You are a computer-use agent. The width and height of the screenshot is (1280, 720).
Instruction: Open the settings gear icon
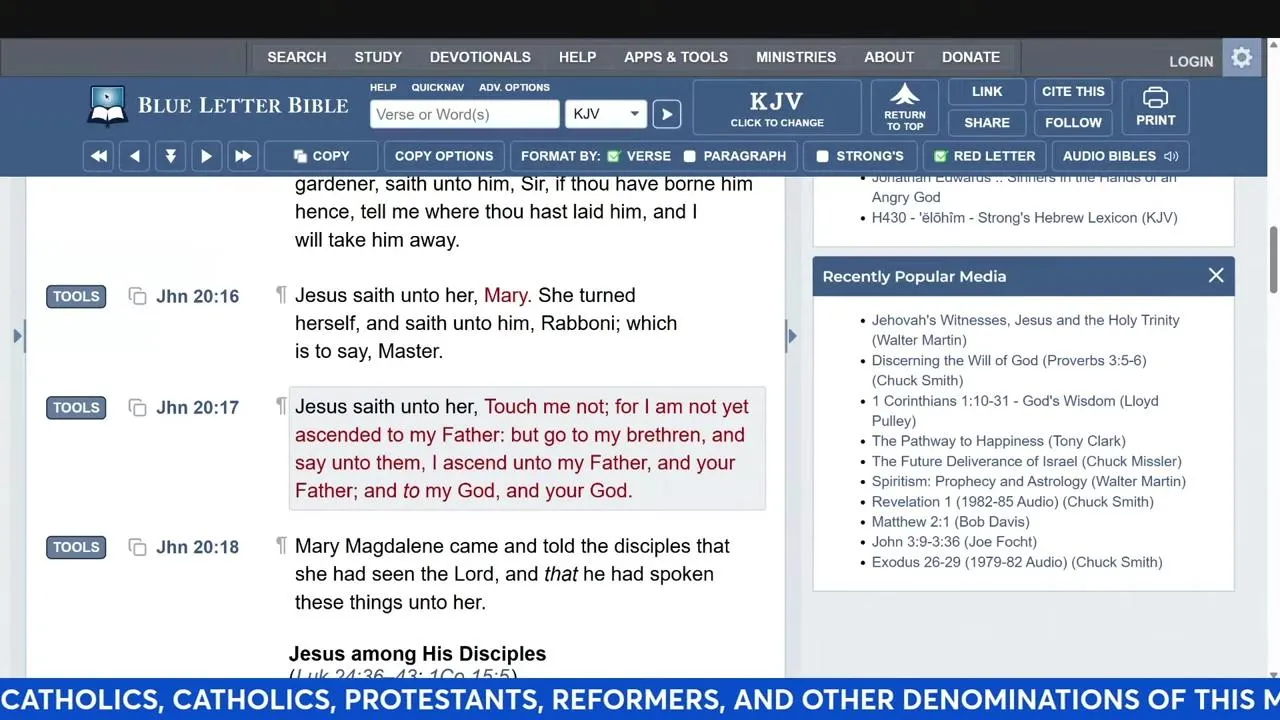[1241, 58]
